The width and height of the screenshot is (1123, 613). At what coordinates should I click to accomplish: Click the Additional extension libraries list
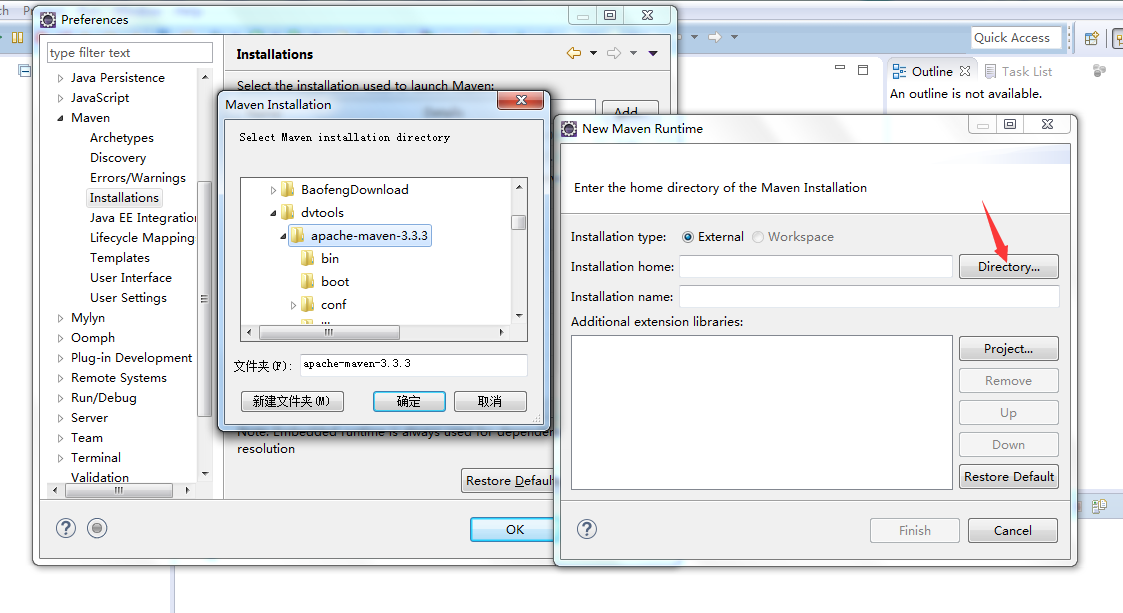(761, 412)
